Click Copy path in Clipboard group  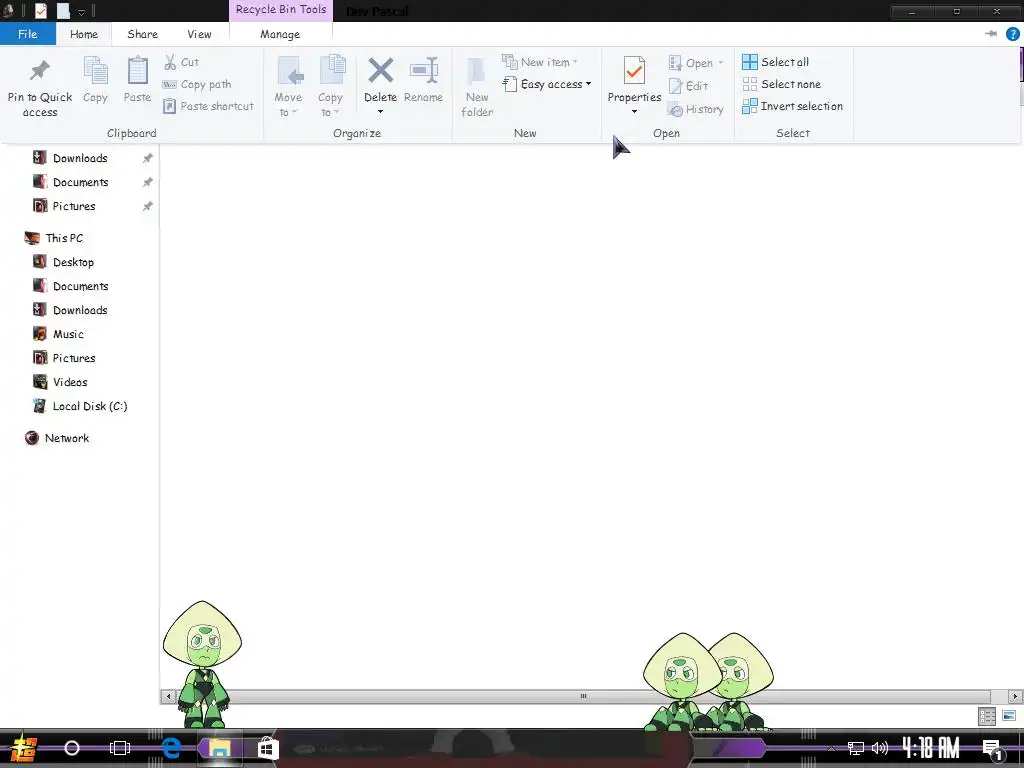pos(197,84)
